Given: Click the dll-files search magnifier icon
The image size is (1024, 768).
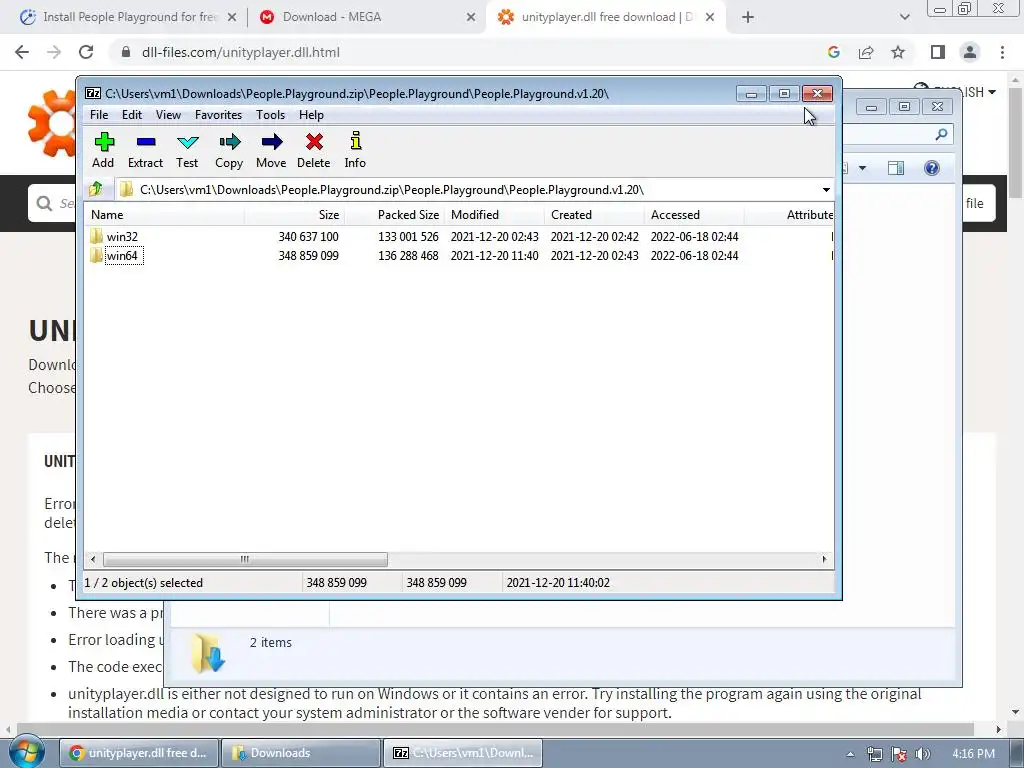Looking at the screenshot, I should (x=44, y=204).
